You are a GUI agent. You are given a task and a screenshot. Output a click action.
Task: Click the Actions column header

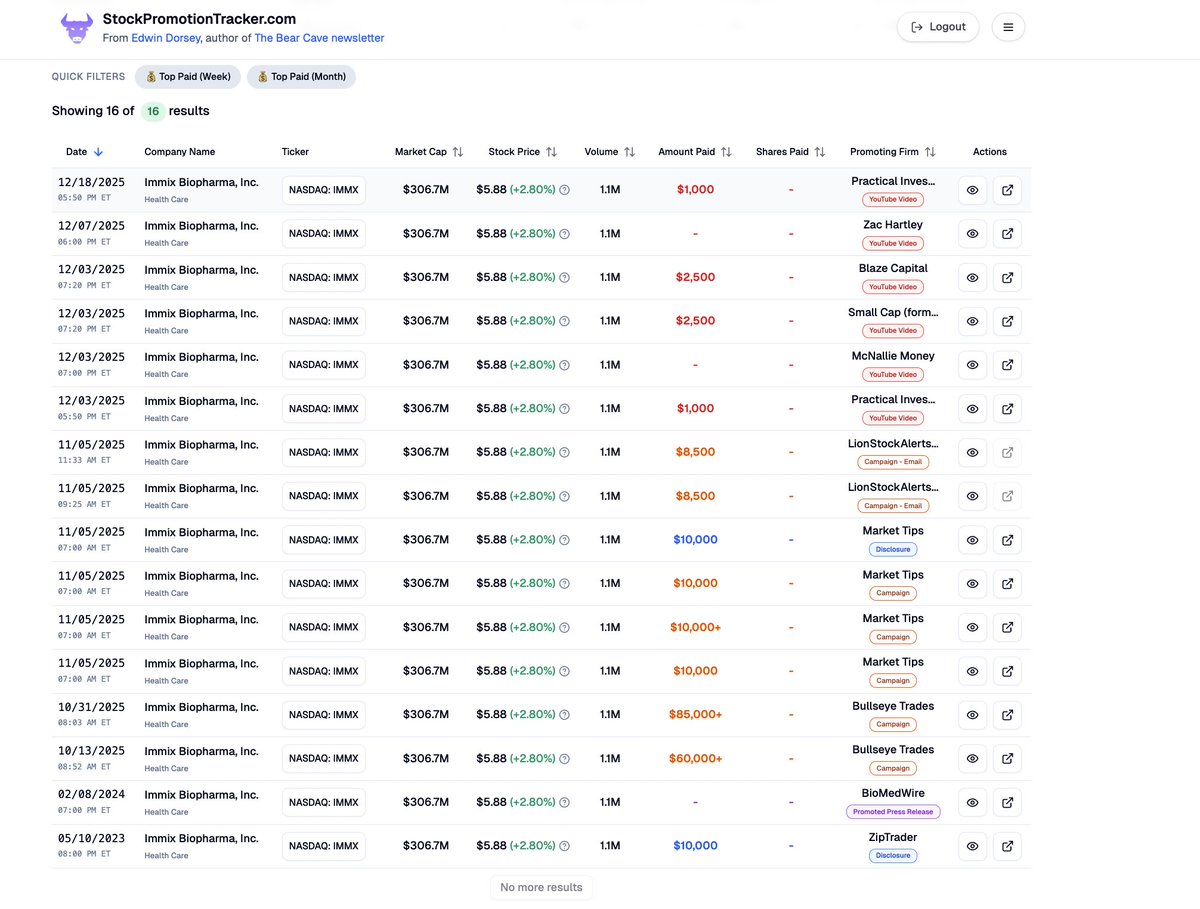click(x=990, y=152)
